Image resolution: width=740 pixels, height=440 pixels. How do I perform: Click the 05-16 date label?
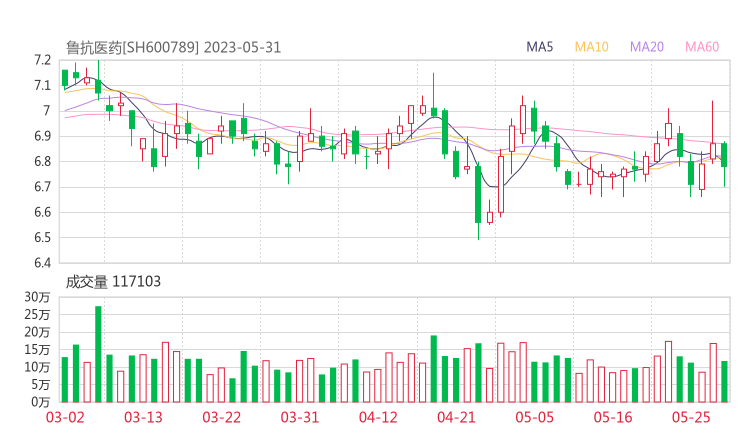pos(613,417)
